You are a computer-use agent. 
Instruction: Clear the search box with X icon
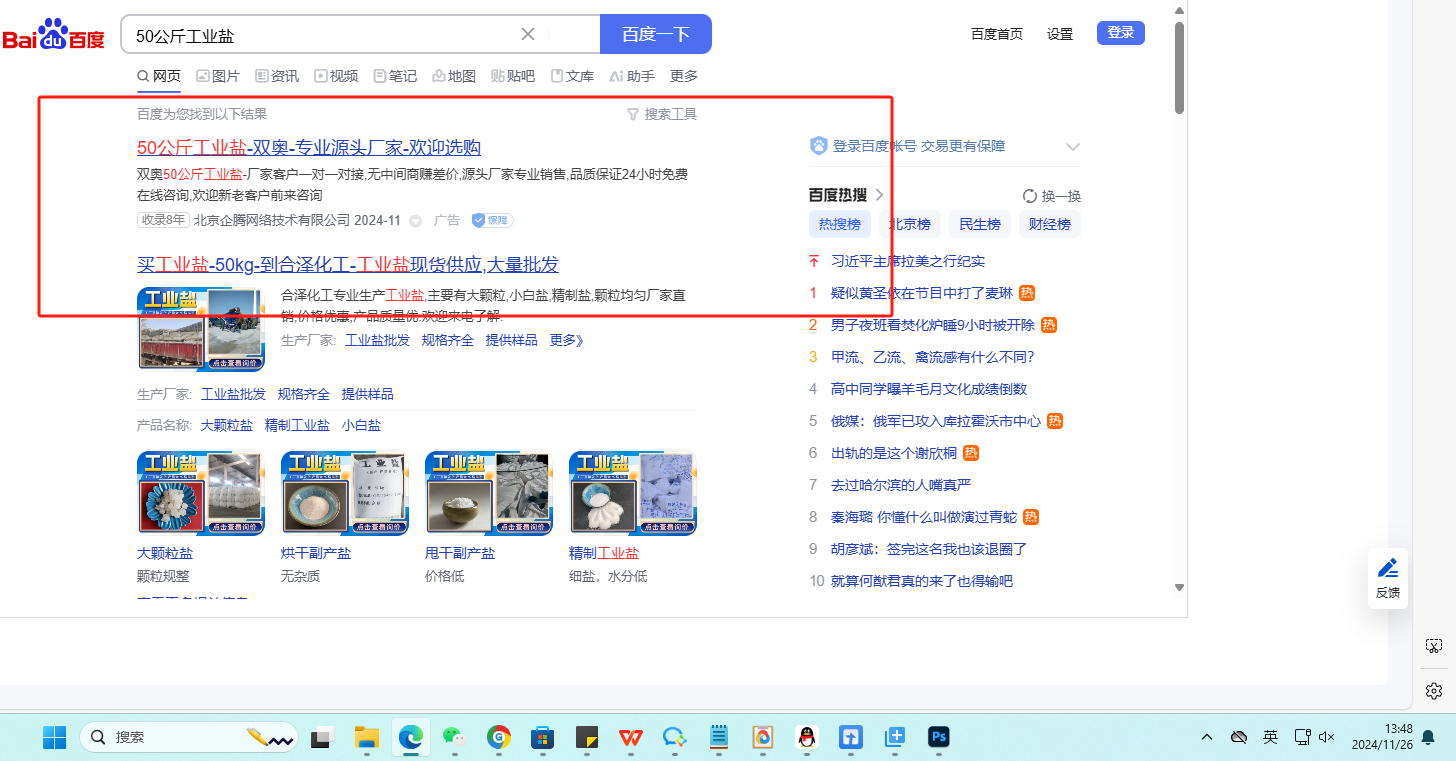pyautogui.click(x=528, y=34)
